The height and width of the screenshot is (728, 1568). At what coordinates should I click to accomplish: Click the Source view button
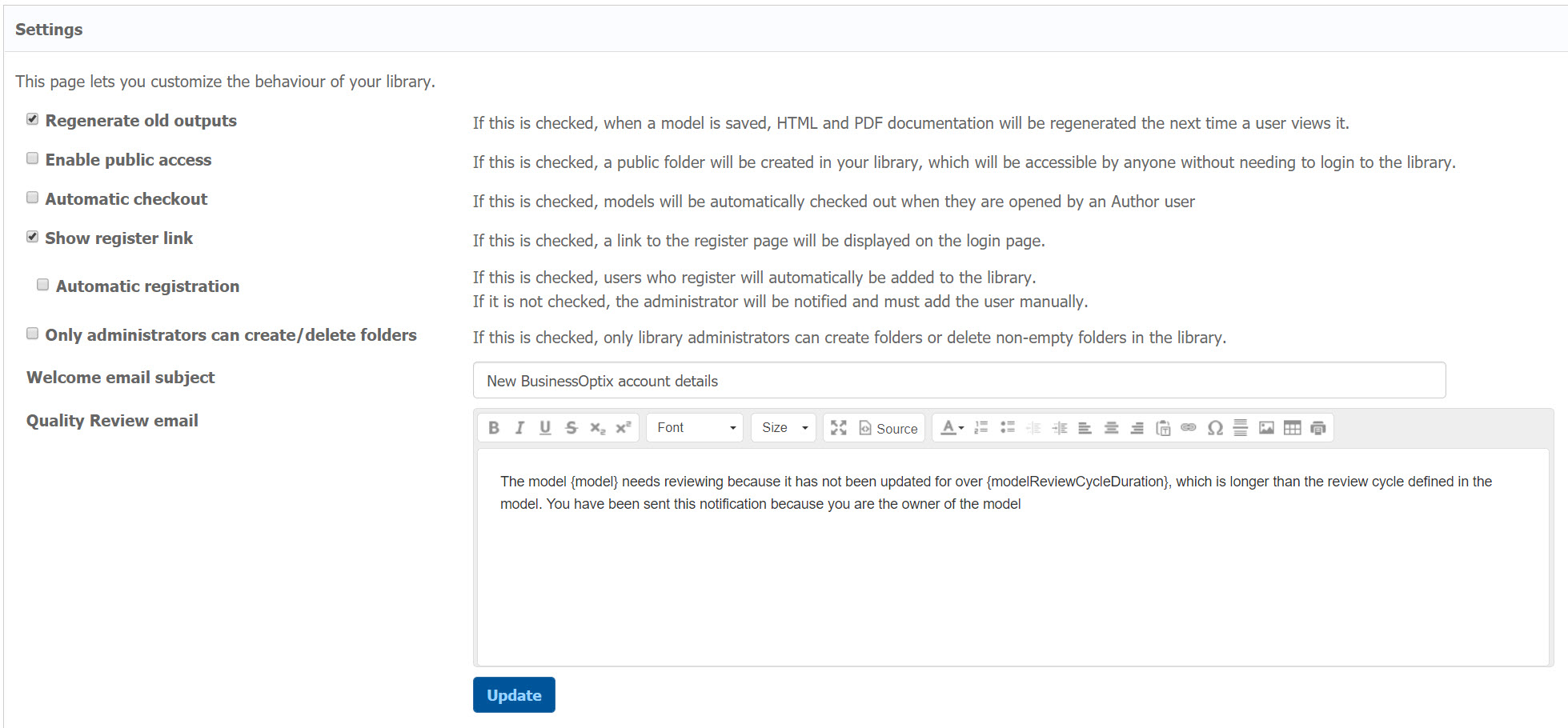coord(888,428)
